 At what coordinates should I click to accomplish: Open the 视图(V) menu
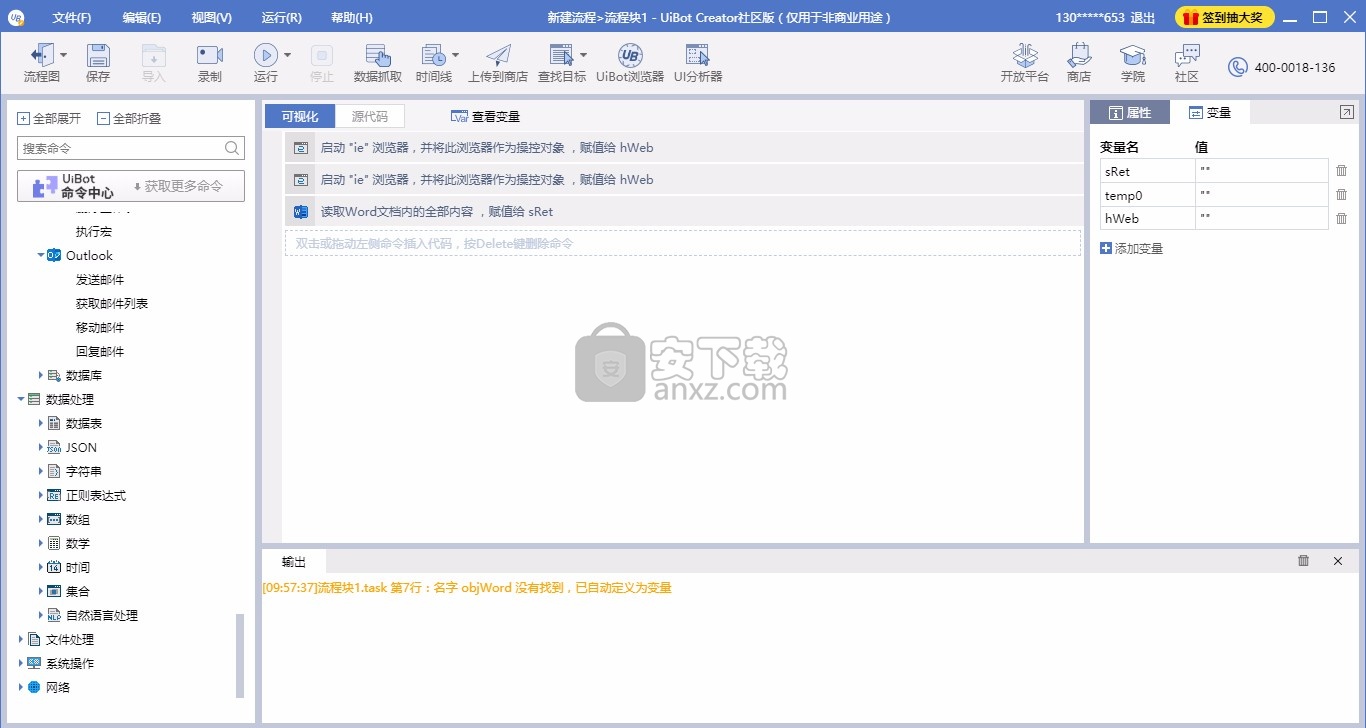click(212, 18)
